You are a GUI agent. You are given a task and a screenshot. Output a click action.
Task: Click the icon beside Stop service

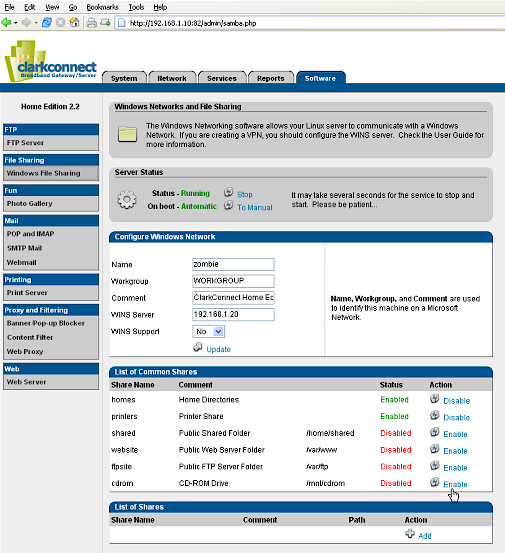(229, 192)
